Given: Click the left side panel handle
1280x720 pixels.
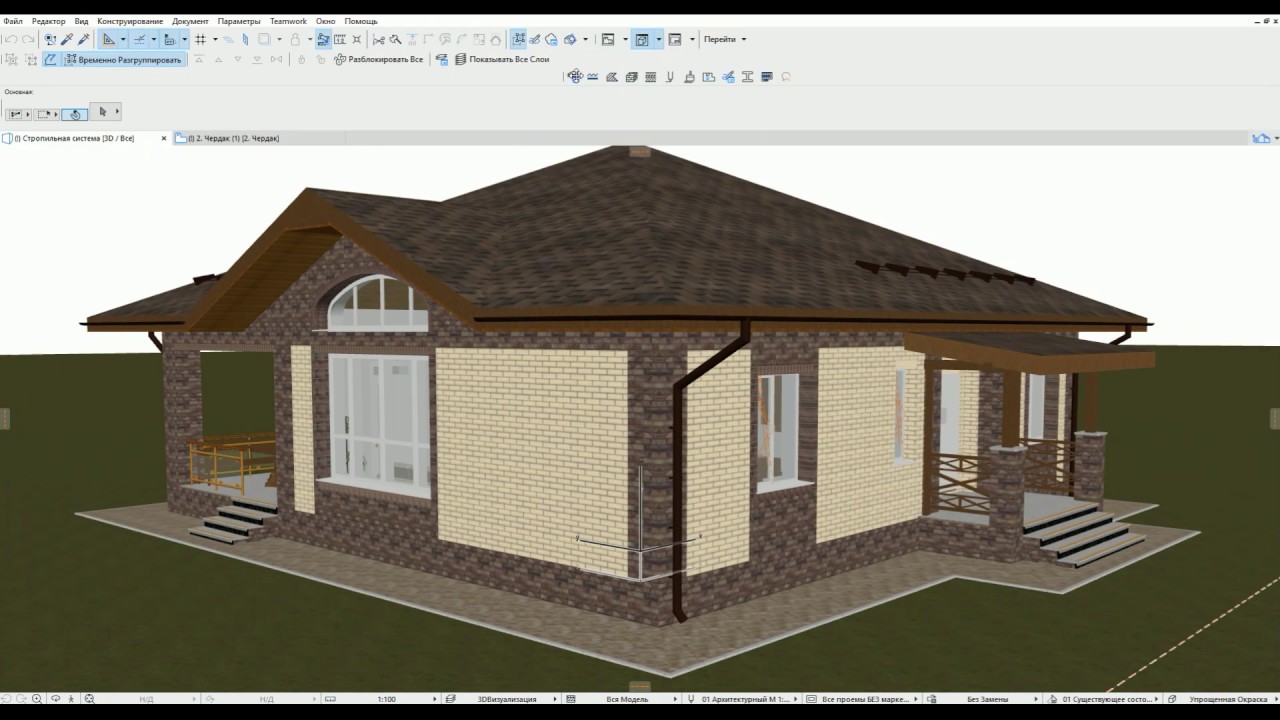Looking at the screenshot, I should click(x=4, y=418).
